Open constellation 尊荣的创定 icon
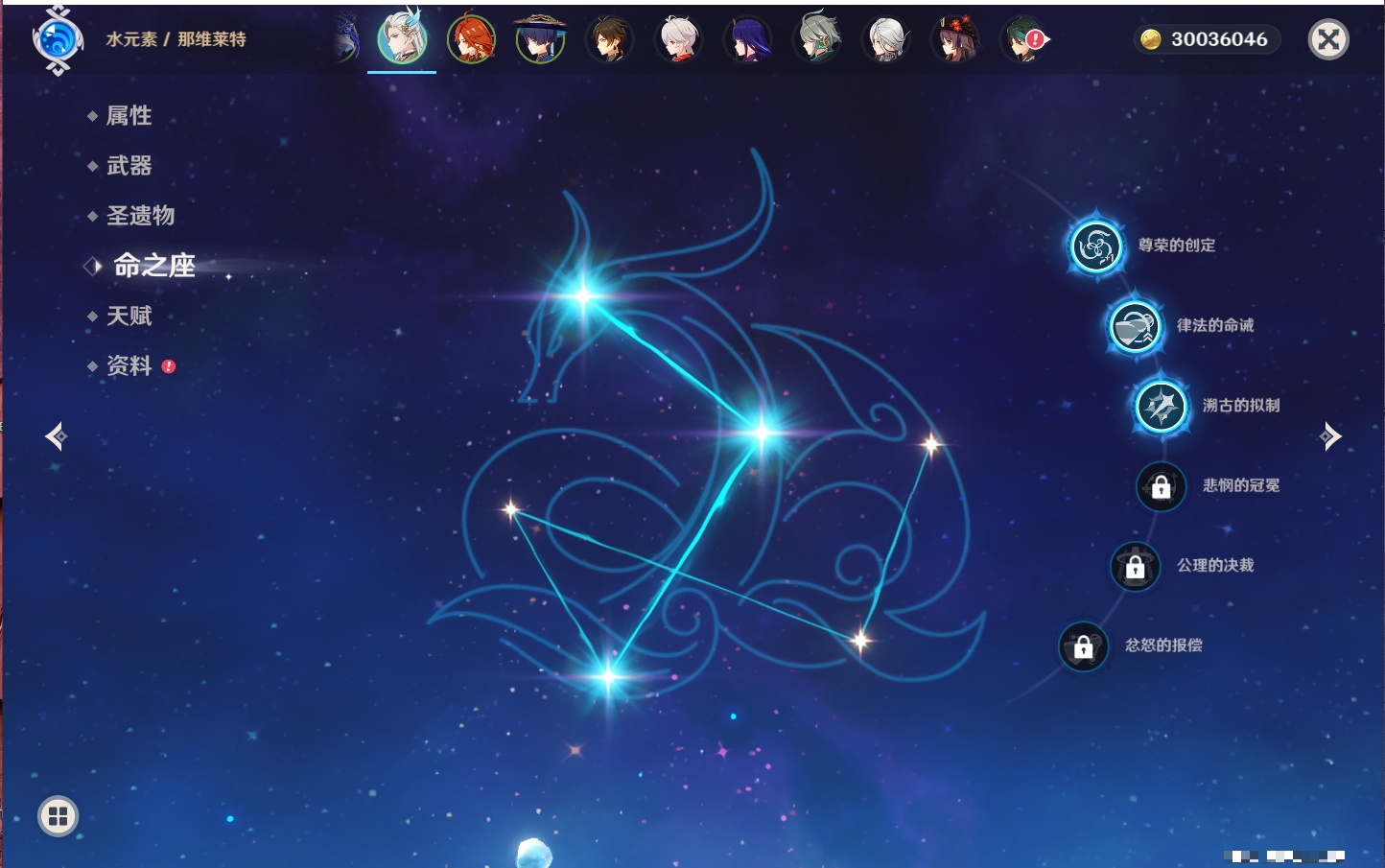Screen dimensions: 1385x868 pos(1095,246)
